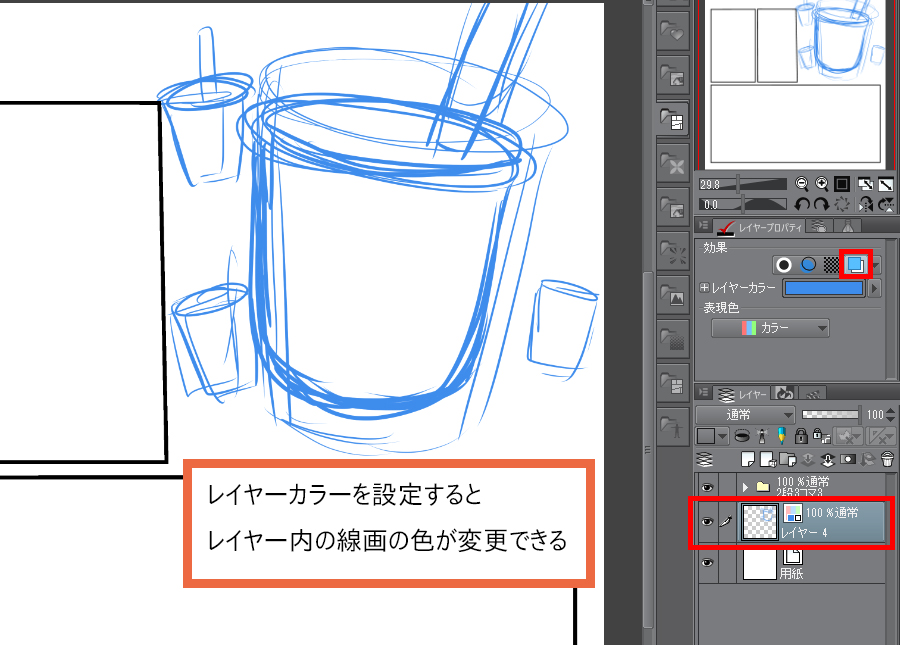Select the レイヤー panel tab
This screenshot has width=900, height=645.
[744, 395]
